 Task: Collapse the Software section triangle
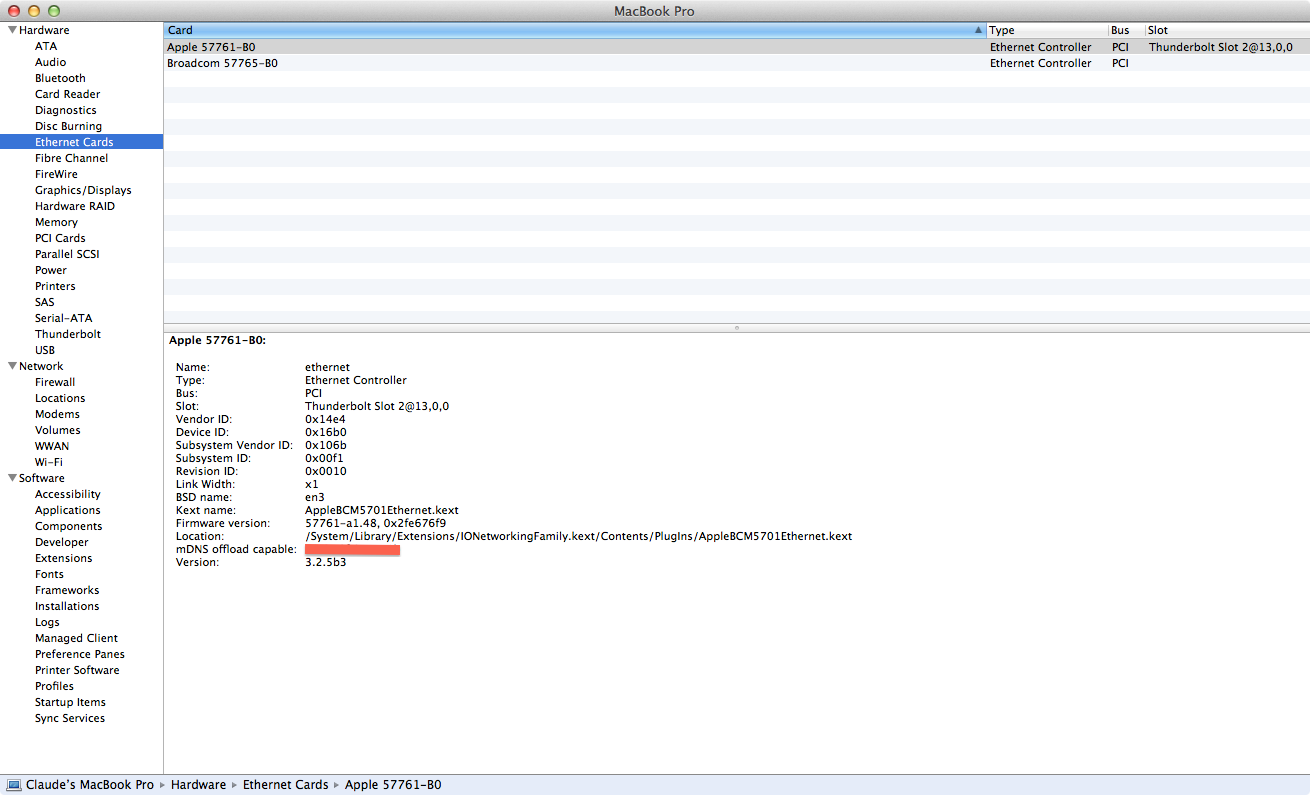coord(12,478)
